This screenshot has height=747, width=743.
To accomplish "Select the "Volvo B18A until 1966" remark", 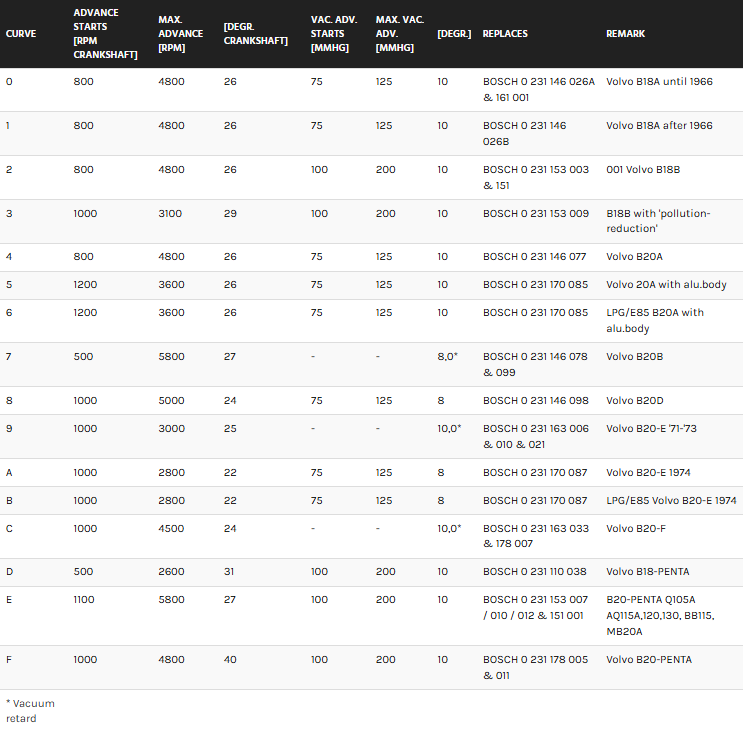I will click(659, 82).
